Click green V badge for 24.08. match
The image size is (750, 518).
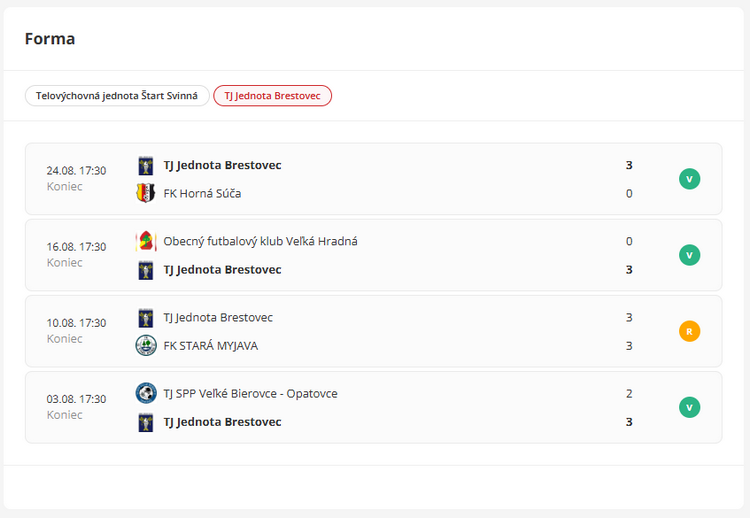point(689,179)
